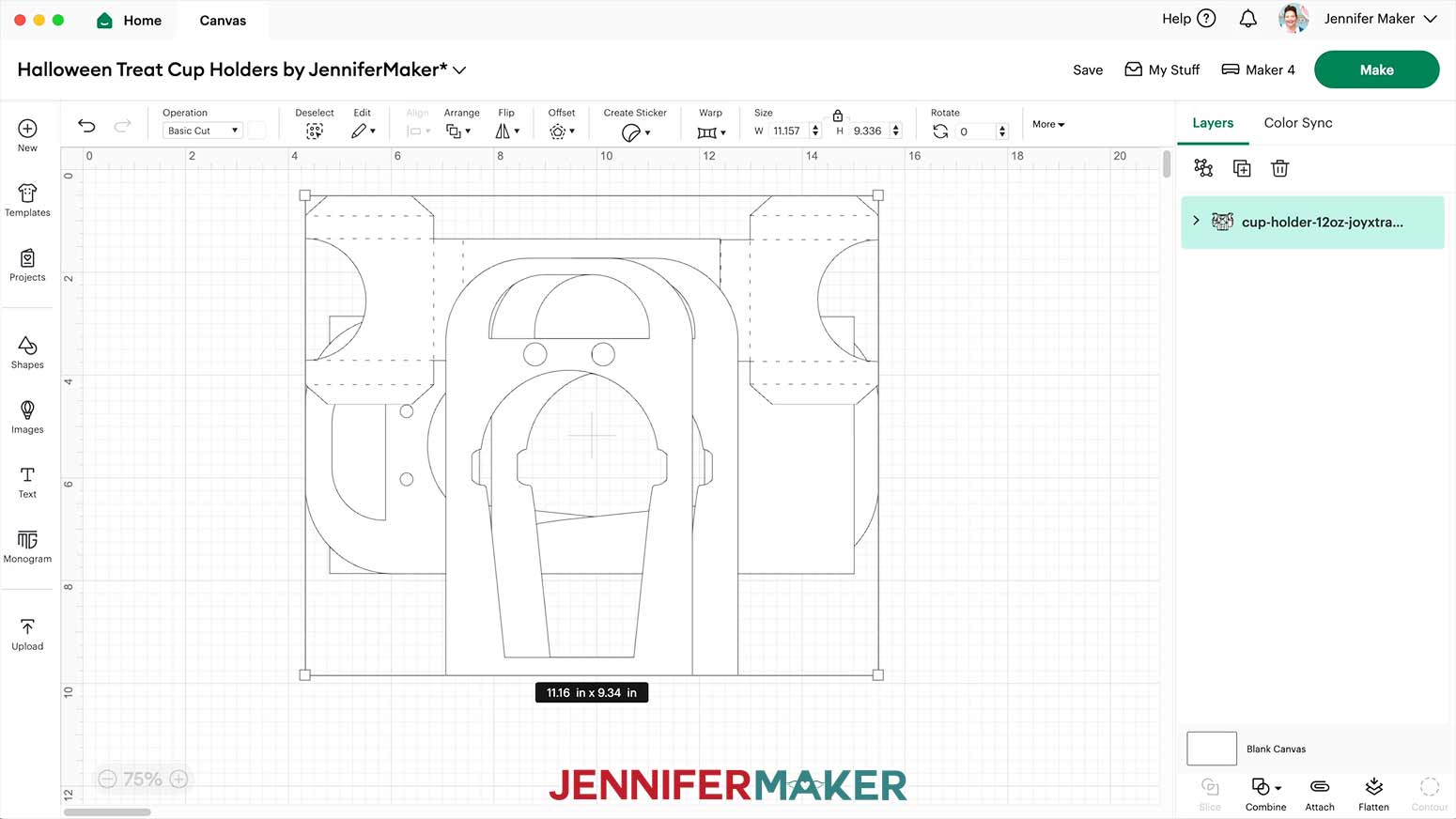The width and height of the screenshot is (1456, 819).
Task: Click the horizontal canvas scrollbar
Action: (107, 812)
